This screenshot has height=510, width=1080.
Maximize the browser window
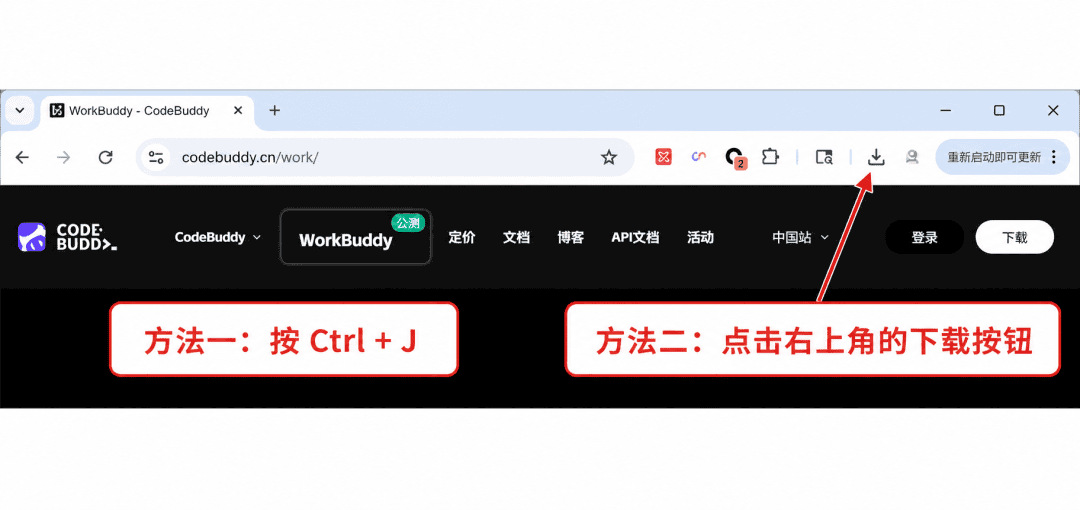tap(999, 110)
